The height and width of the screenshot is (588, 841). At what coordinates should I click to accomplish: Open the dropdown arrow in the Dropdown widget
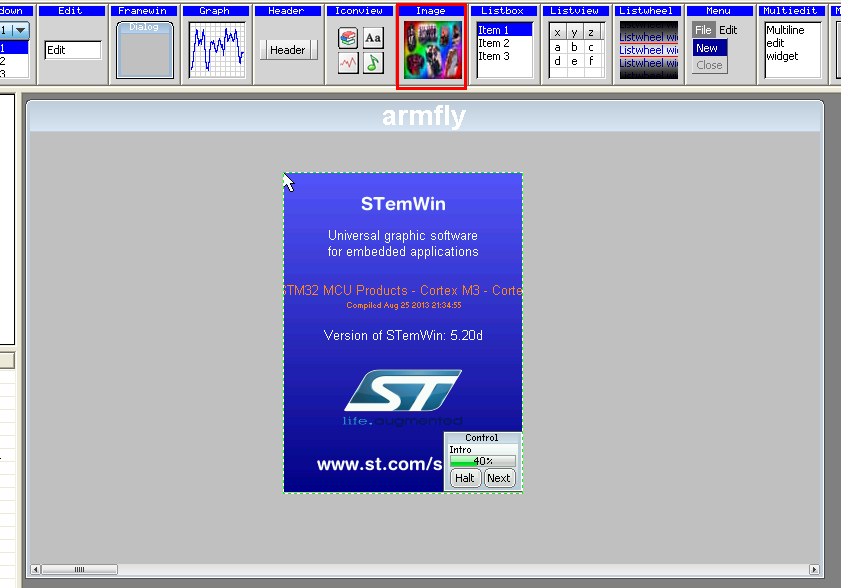[20, 31]
